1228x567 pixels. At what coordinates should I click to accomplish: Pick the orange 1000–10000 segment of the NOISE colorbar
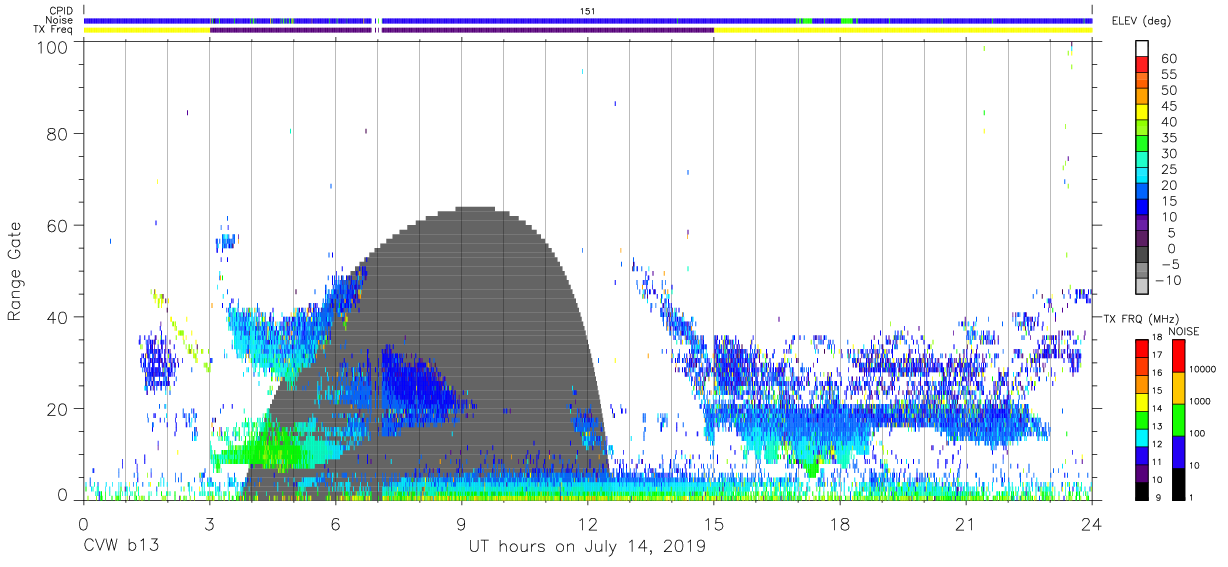tap(1179, 386)
